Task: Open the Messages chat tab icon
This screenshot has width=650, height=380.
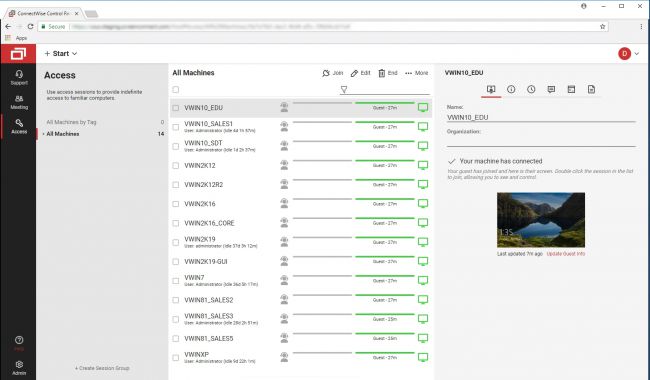Action: point(551,90)
